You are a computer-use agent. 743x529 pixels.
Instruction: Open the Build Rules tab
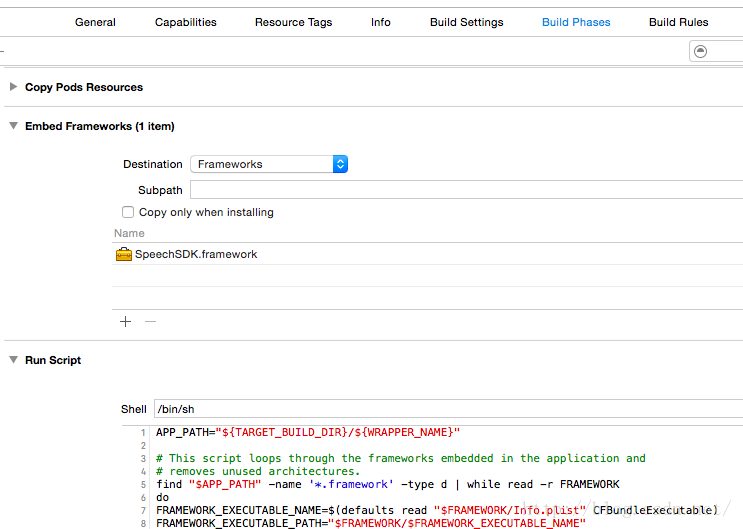[679, 22]
